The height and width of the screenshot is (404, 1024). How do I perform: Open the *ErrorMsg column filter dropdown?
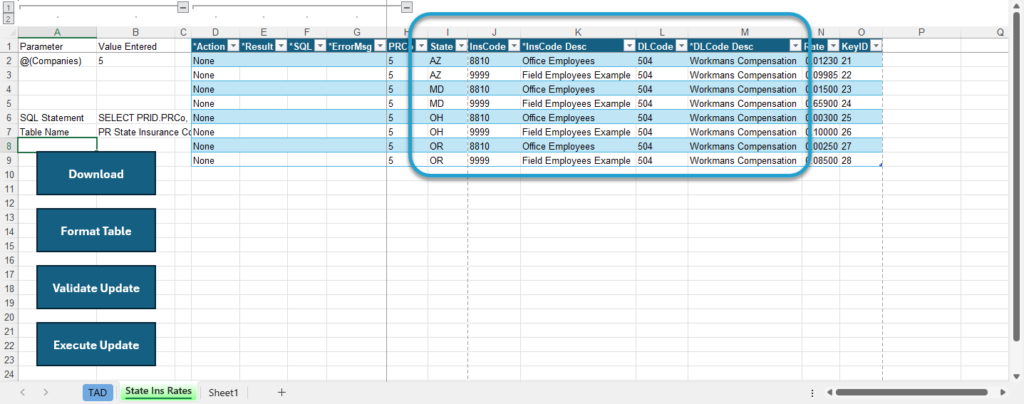coord(379,46)
